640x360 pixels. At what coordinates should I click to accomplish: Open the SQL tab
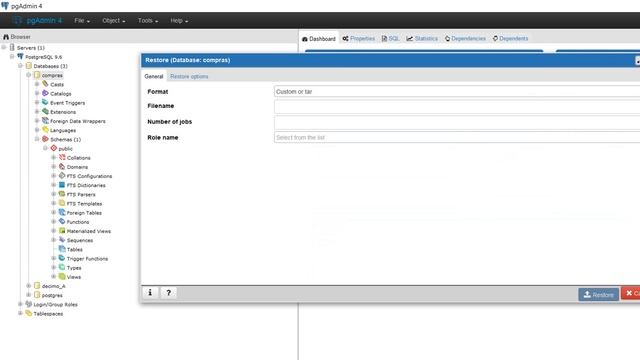tap(391, 38)
